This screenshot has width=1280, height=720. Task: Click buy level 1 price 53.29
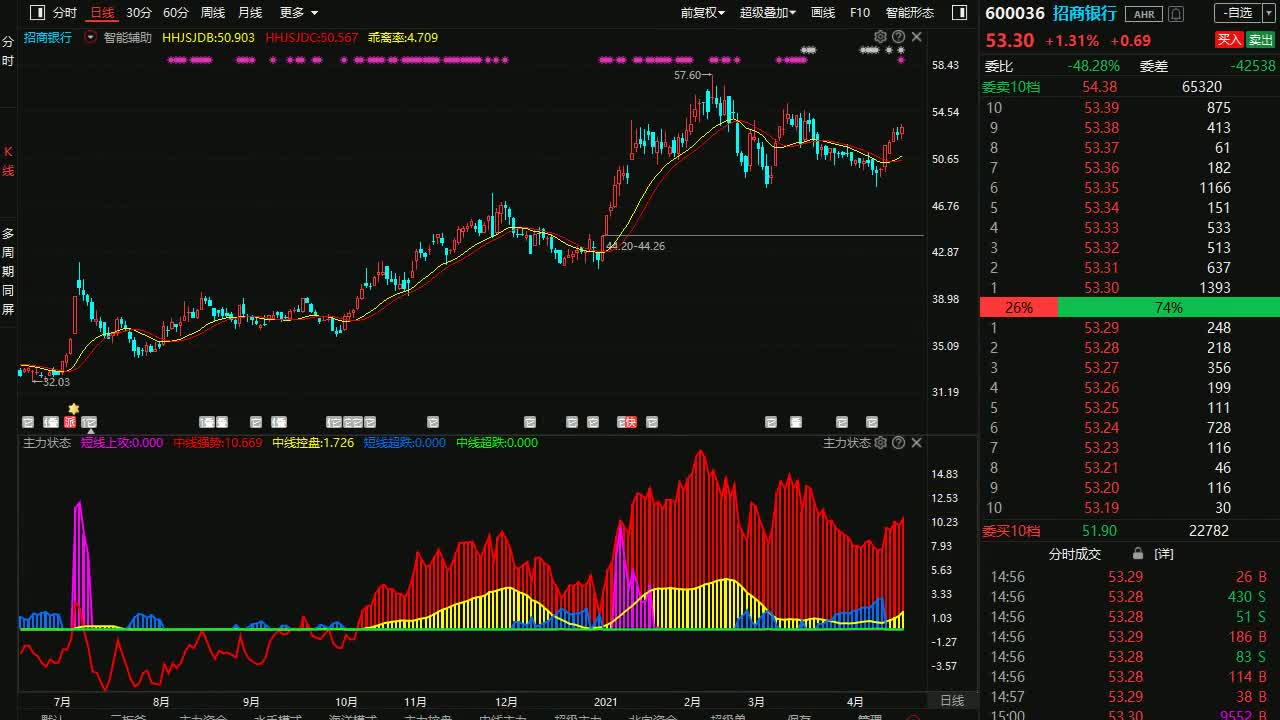[1101, 327]
